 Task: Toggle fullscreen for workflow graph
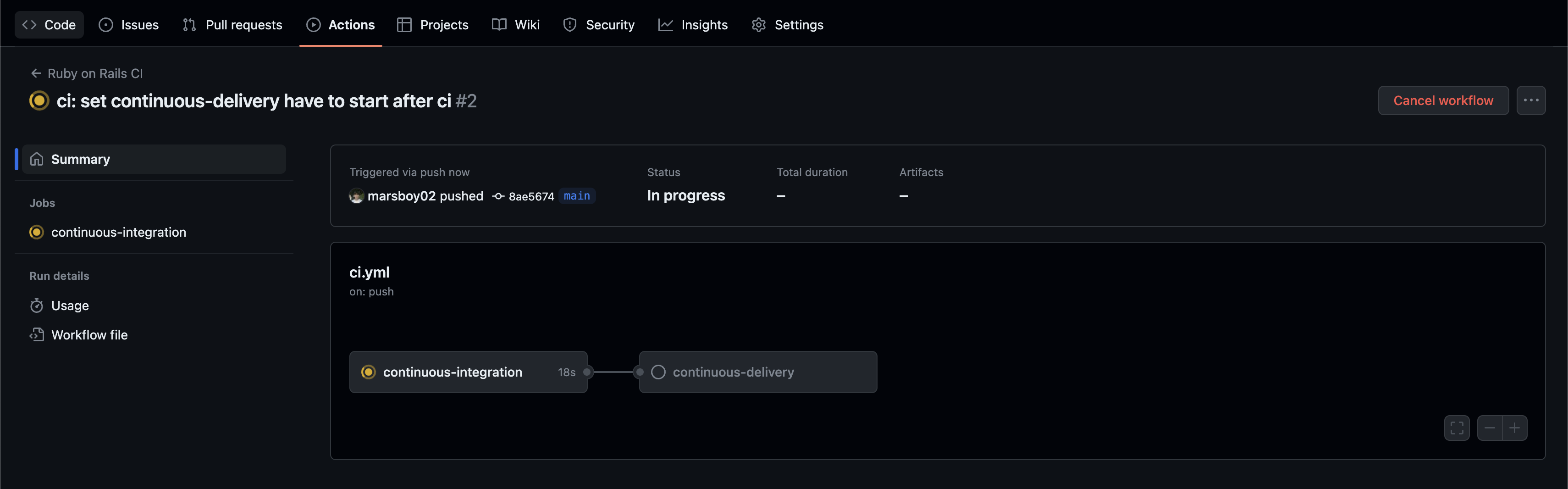tap(1456, 428)
